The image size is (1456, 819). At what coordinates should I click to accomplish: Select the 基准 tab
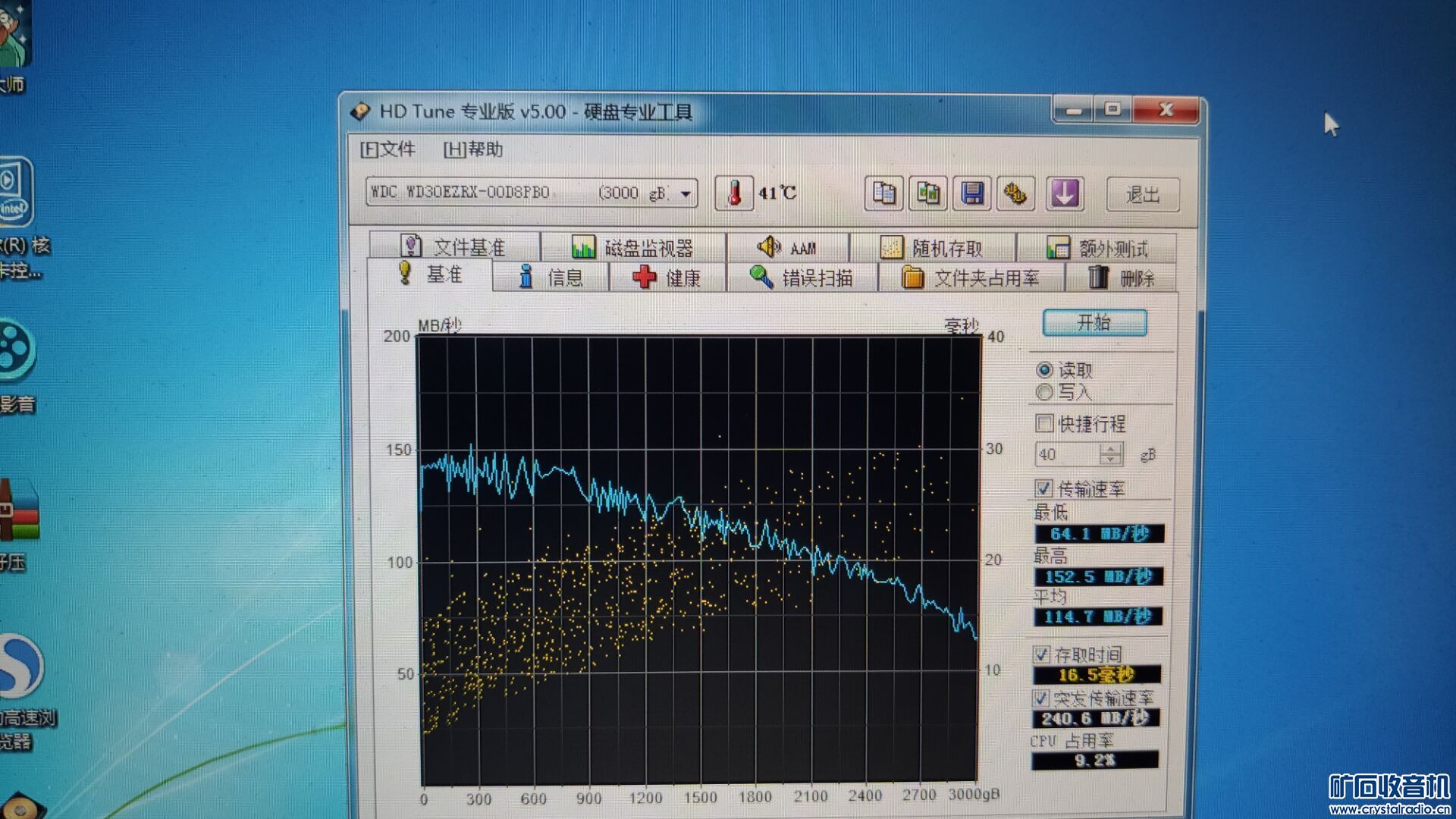[430, 274]
